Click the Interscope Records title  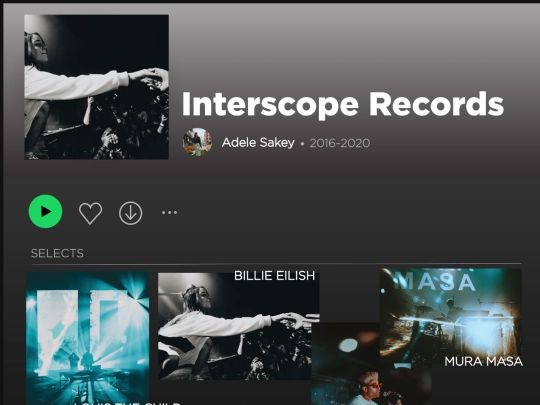(x=343, y=105)
